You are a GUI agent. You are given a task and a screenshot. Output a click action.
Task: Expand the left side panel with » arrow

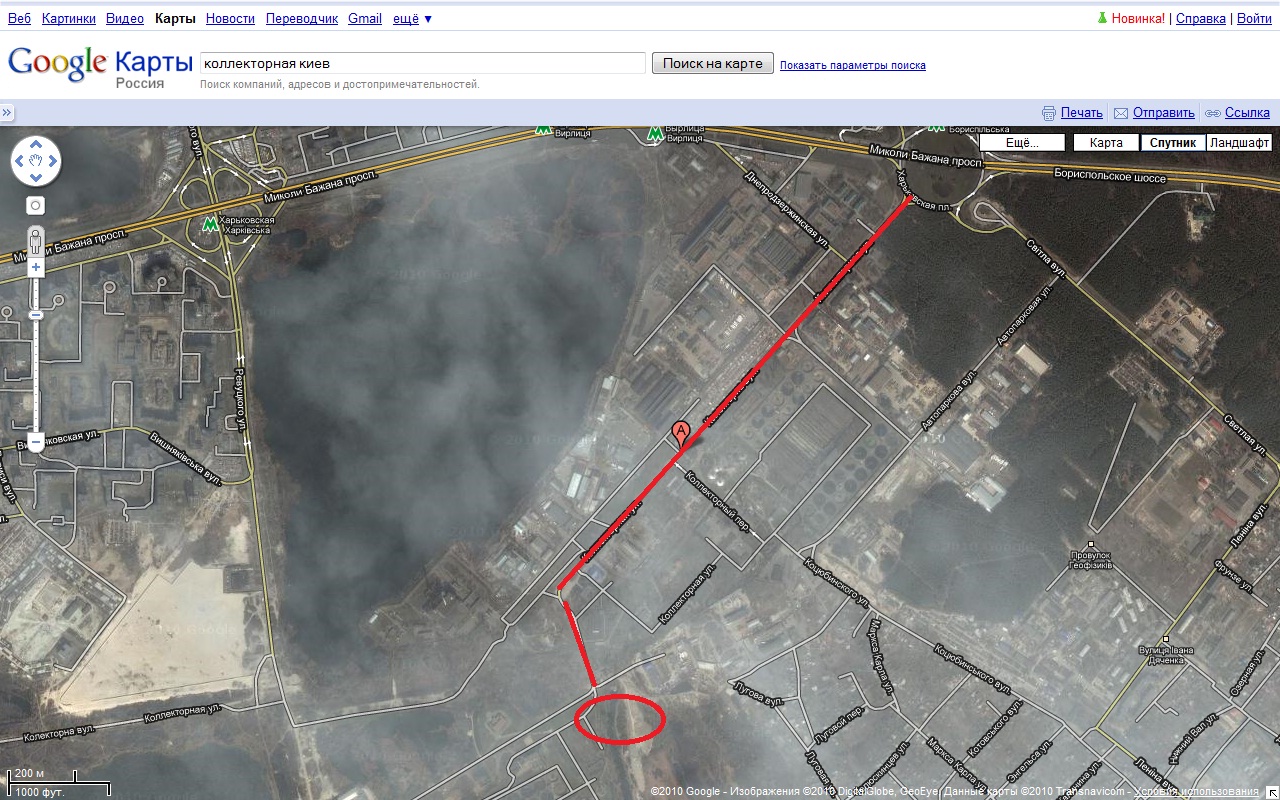[7, 113]
